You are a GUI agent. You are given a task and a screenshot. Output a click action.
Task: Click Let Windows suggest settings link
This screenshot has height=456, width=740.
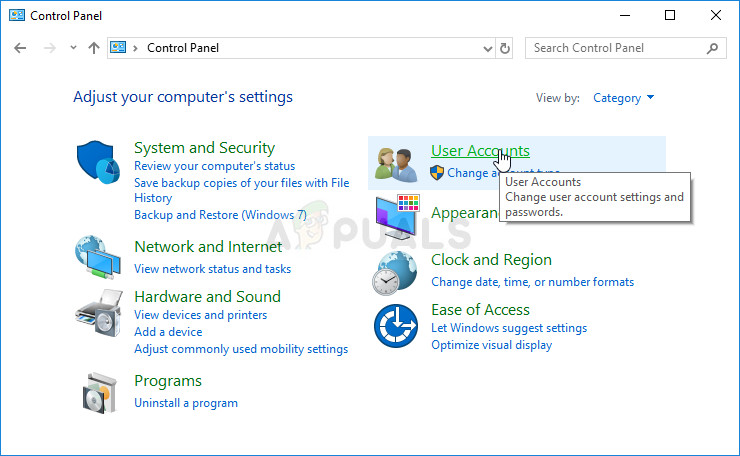coord(509,328)
